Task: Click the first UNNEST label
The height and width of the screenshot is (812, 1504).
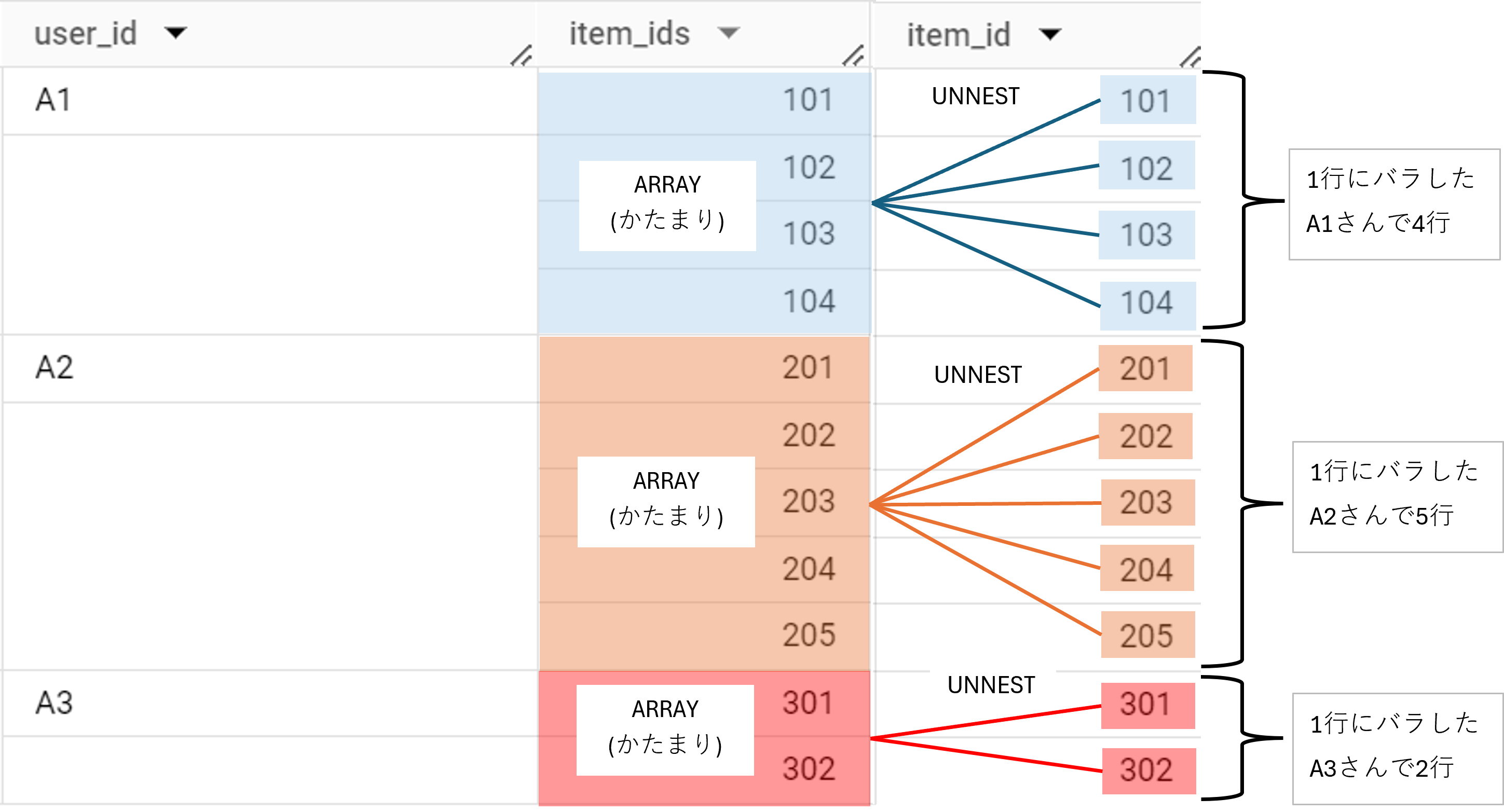Action: [976, 97]
